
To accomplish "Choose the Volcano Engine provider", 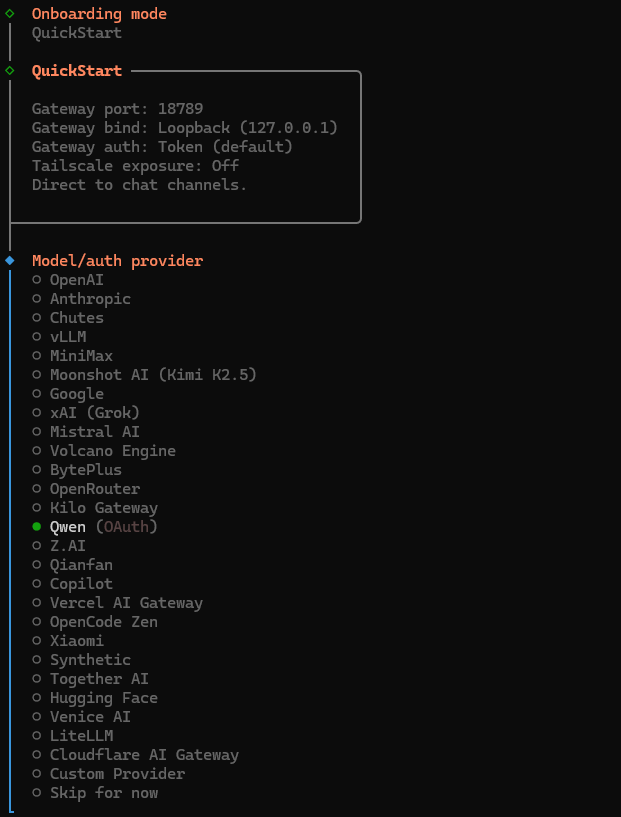I will pyautogui.click(x=104, y=451).
